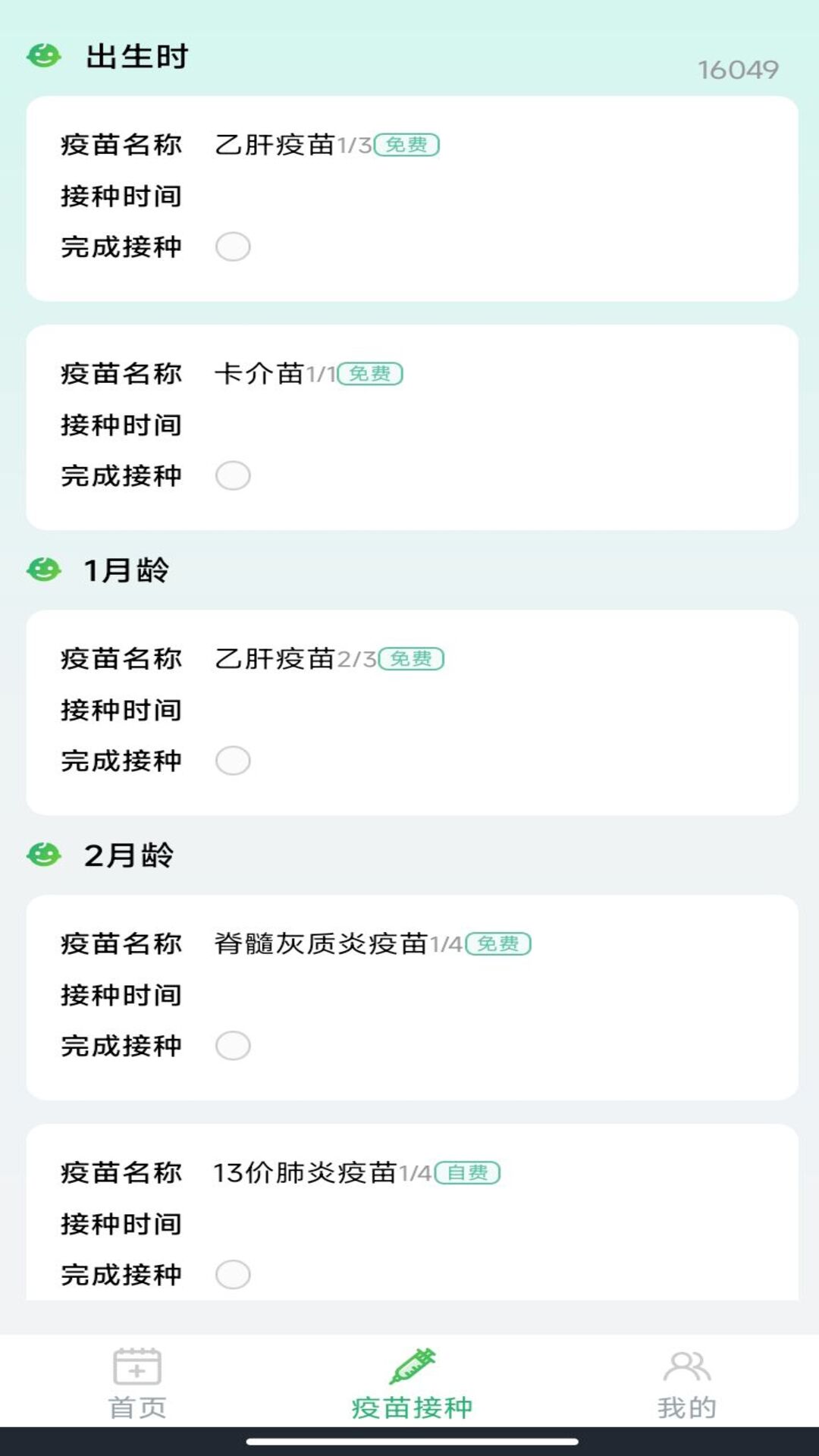
Task: Tap the people profile icon
Action: point(686,1367)
